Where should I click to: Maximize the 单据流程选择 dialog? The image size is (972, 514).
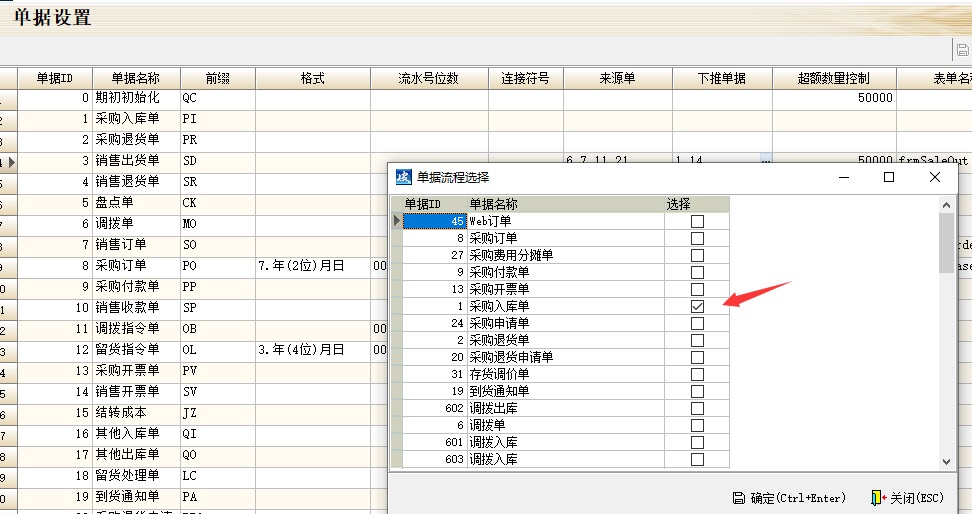[x=888, y=177]
